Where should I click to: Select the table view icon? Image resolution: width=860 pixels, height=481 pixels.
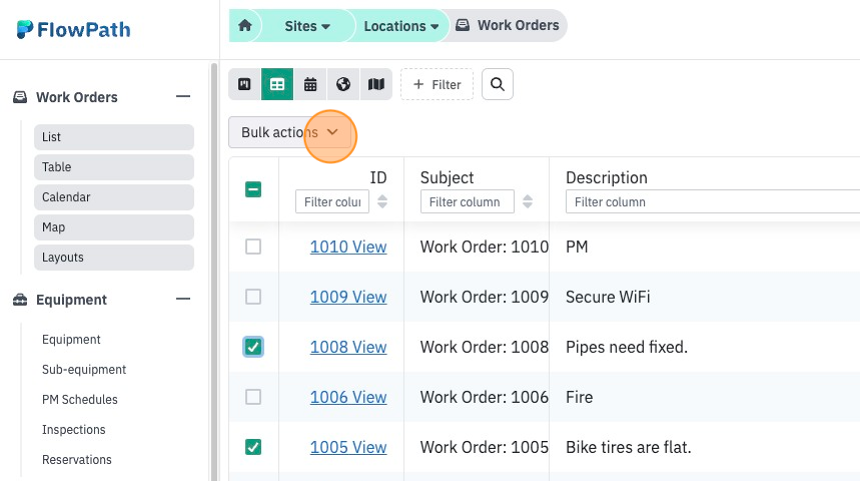277,84
